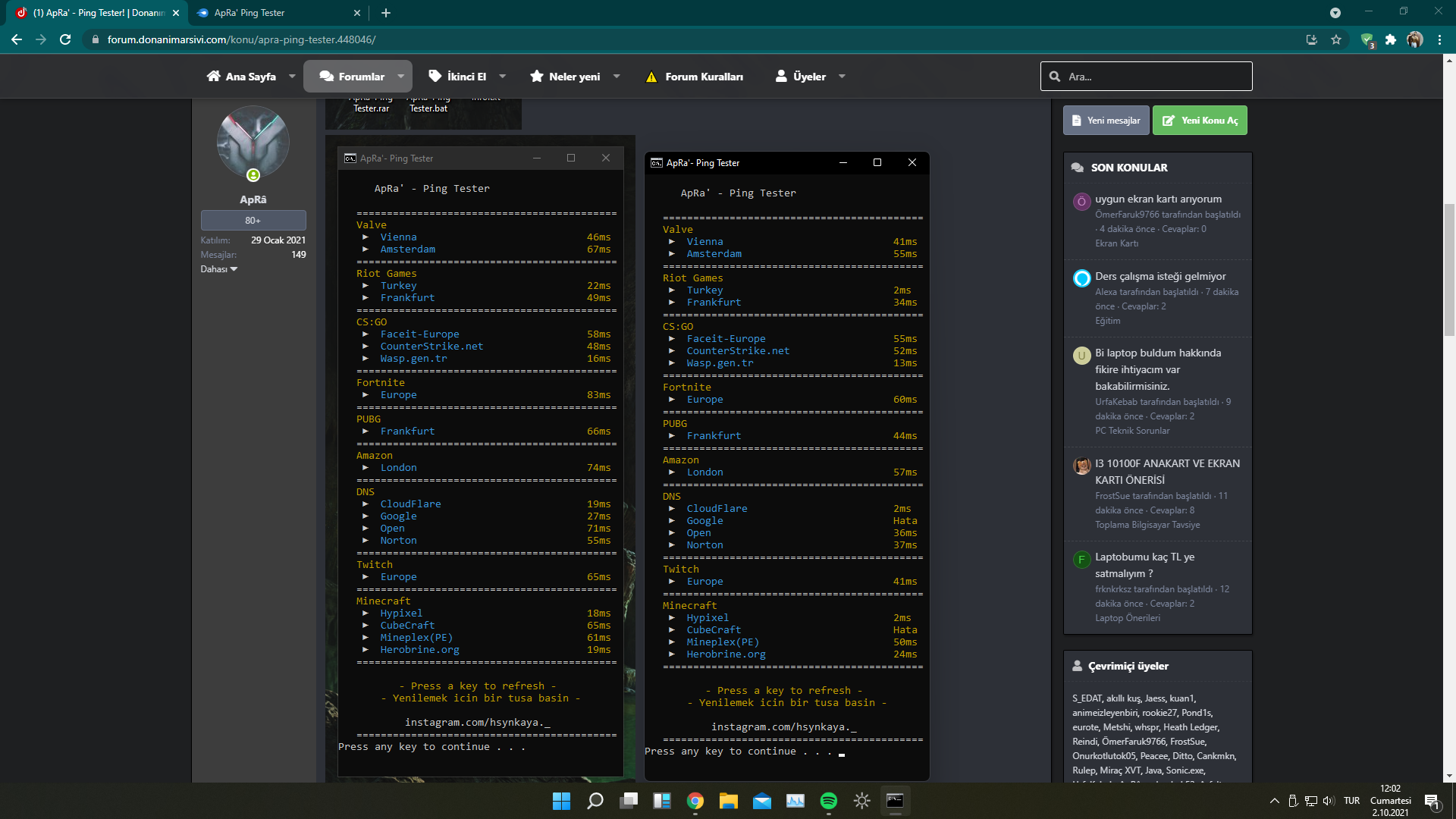This screenshot has height=819, width=1456.
Task: Expand the İkinci El dropdown arrow
Action: 502,77
